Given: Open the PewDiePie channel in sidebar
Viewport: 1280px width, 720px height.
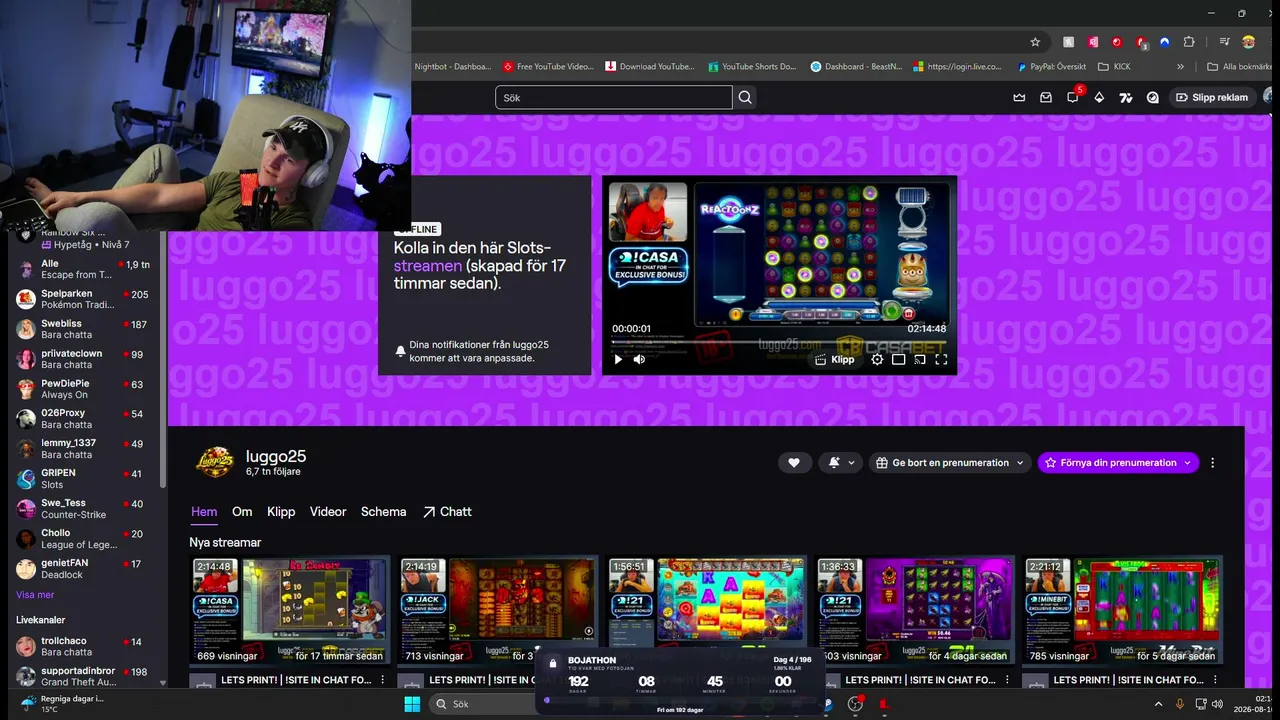Looking at the screenshot, I should [x=84, y=389].
